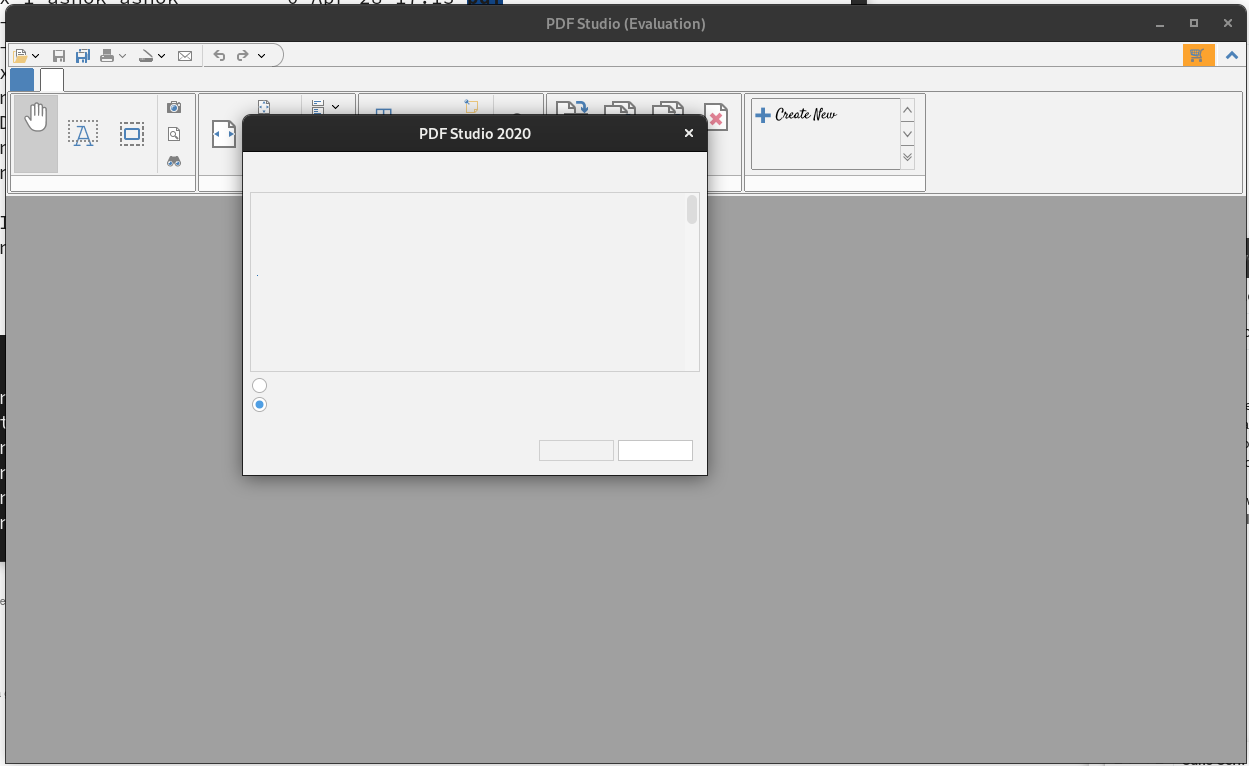
Task: Click the Print icon in quick toolbar
Action: (107, 56)
